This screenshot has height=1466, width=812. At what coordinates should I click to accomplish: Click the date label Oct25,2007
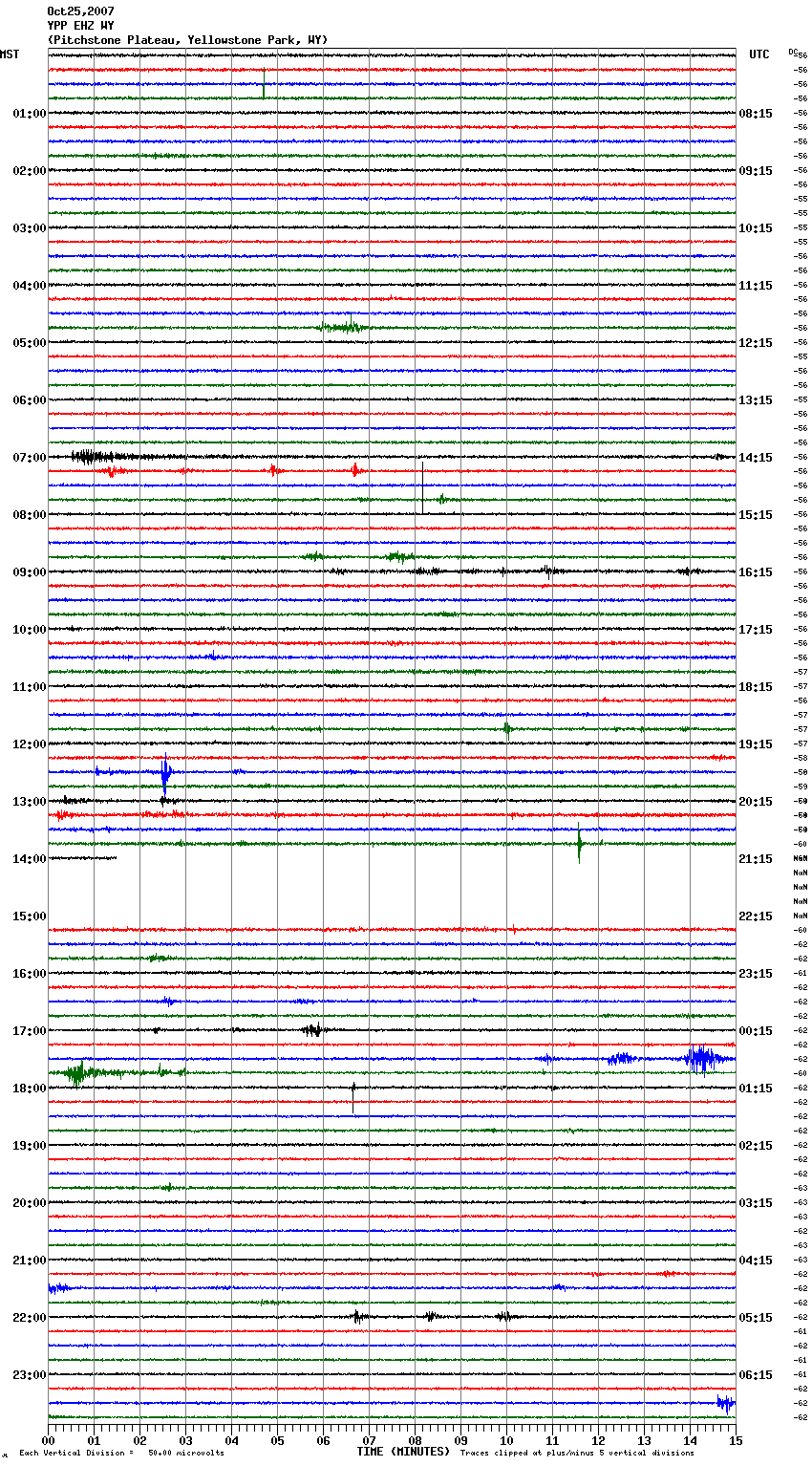pos(80,11)
